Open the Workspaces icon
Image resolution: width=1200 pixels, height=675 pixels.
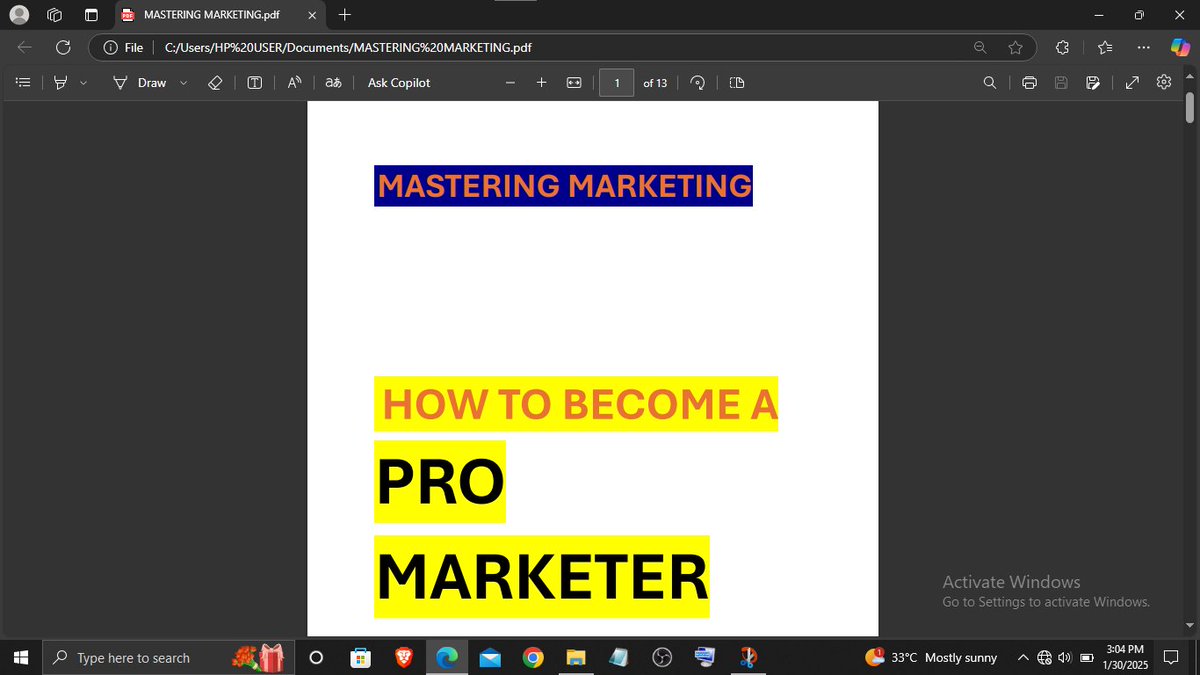pos(55,15)
